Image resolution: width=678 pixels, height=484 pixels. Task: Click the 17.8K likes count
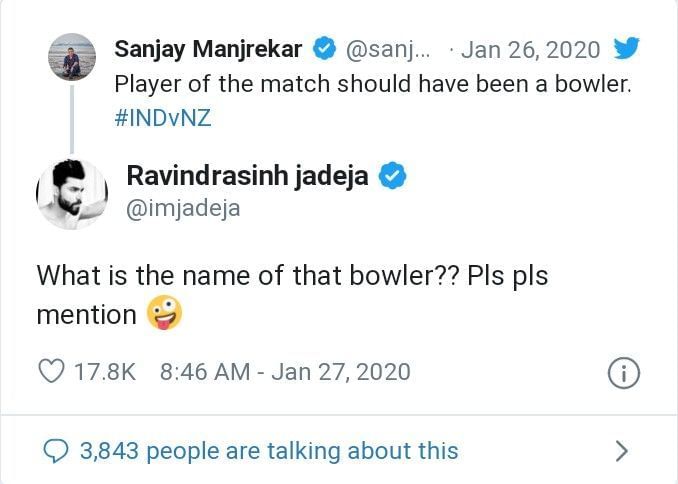point(105,372)
